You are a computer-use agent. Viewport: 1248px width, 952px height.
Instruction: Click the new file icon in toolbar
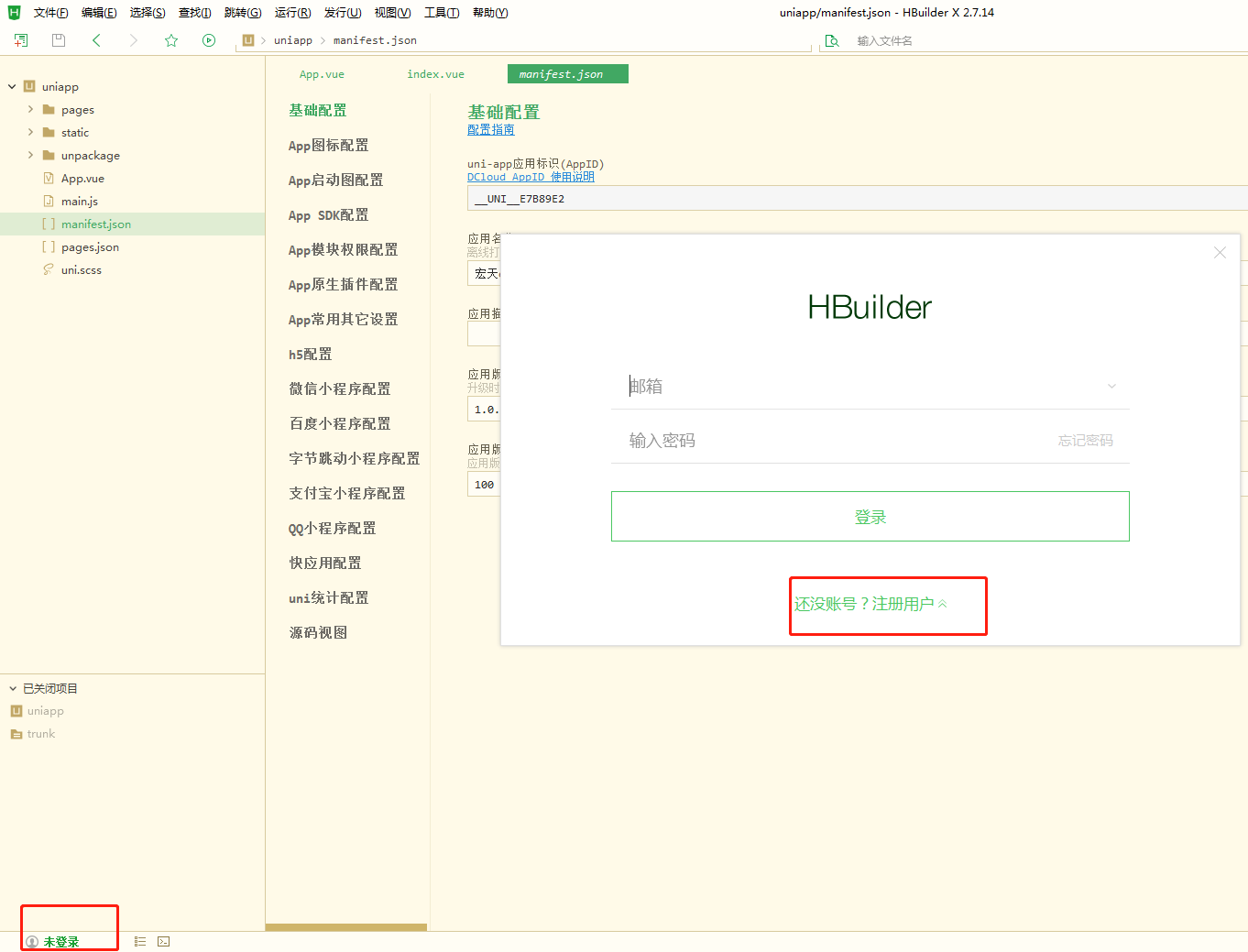click(21, 40)
